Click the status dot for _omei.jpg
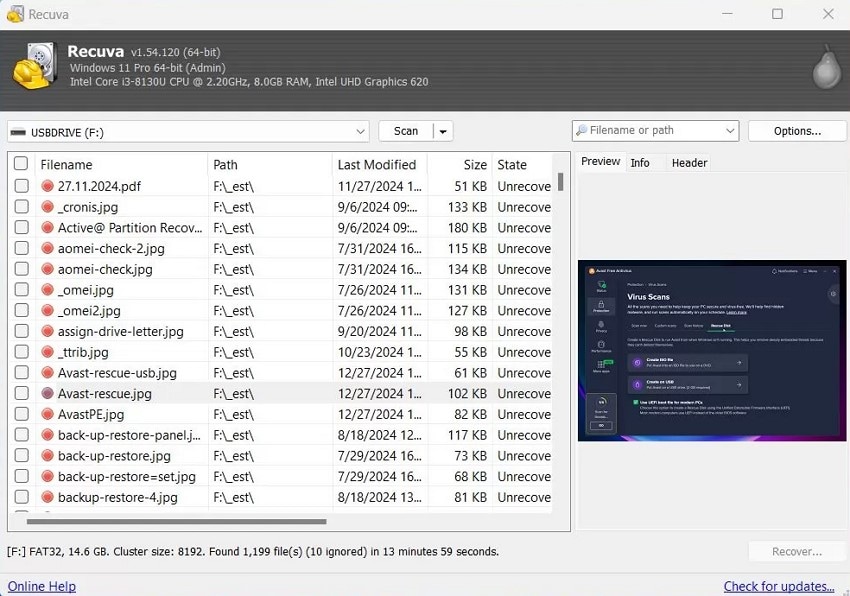This screenshot has height=596, width=850. [x=48, y=290]
